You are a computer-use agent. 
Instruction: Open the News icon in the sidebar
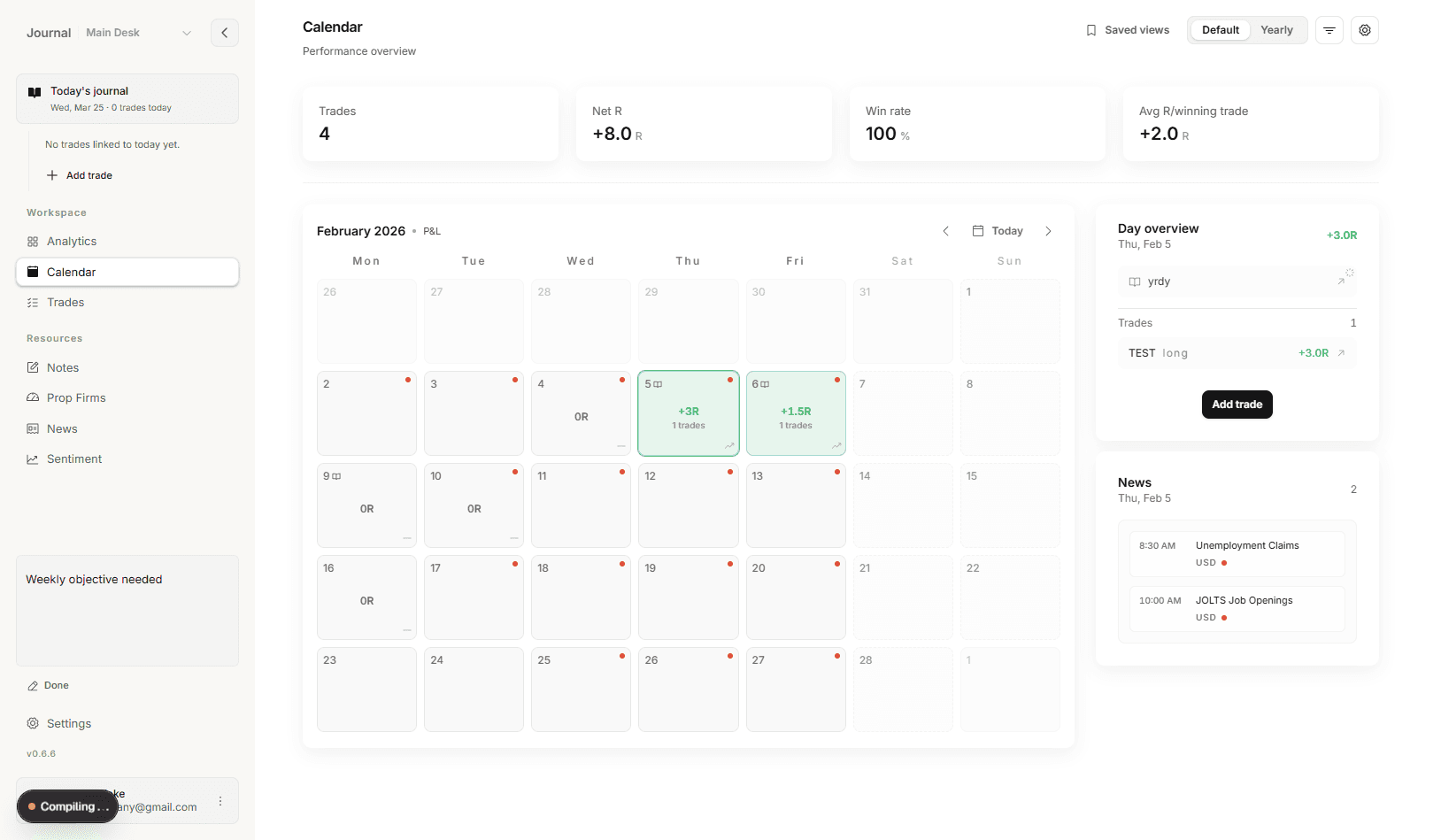[31, 428]
